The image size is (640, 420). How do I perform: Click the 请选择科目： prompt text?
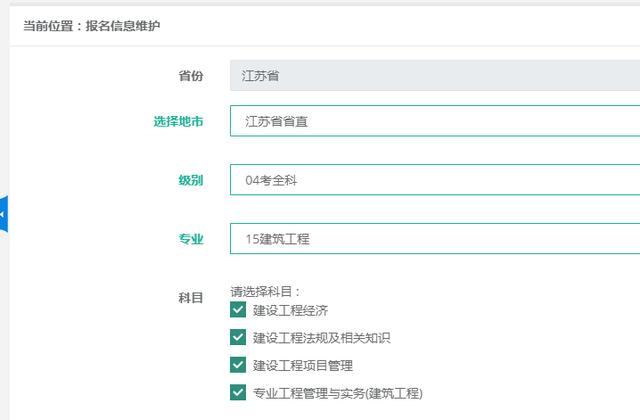click(x=266, y=291)
